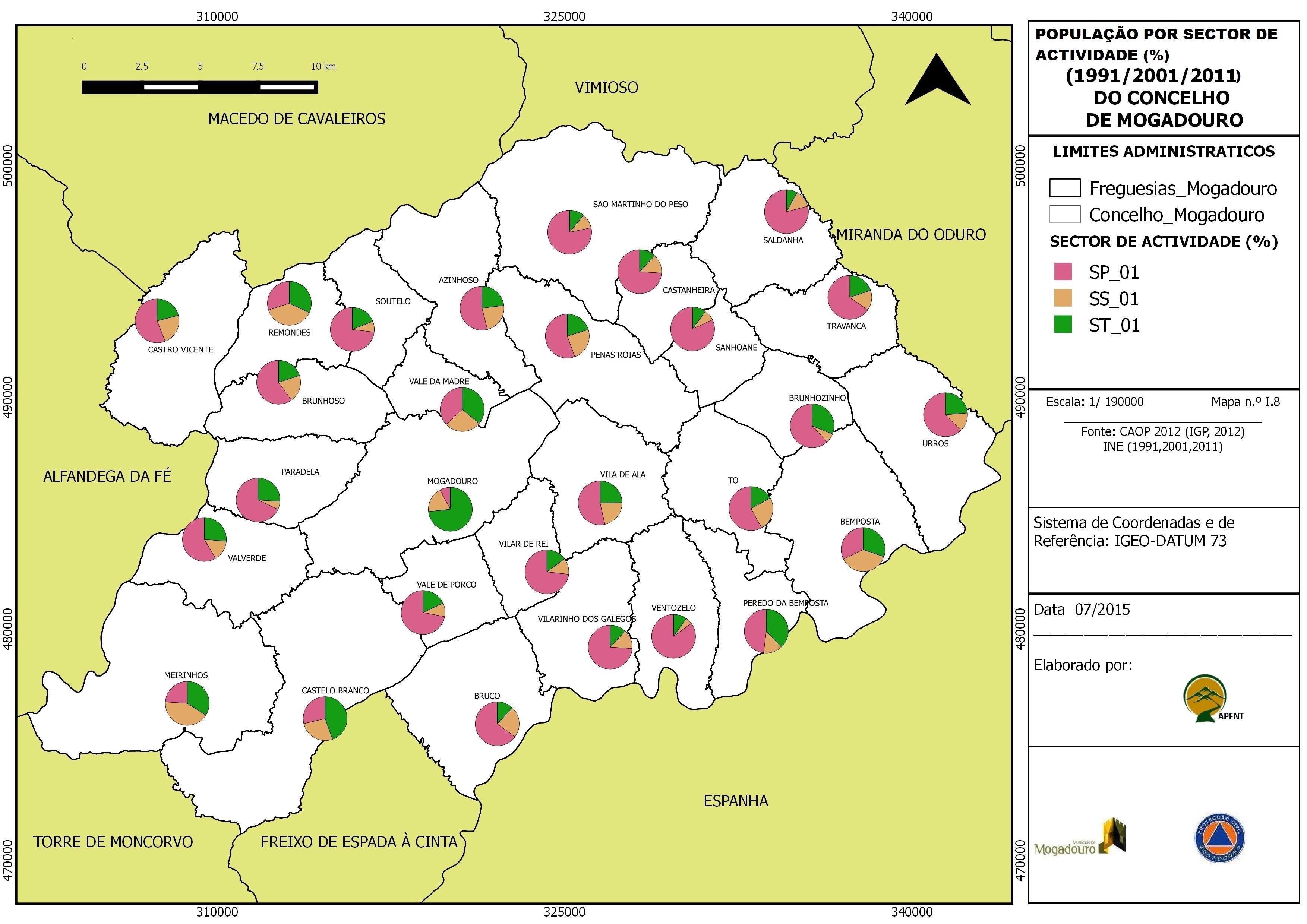Select the Vila de Ala pie chart
Viewport: 1307px width, 924px height.
tap(600, 503)
